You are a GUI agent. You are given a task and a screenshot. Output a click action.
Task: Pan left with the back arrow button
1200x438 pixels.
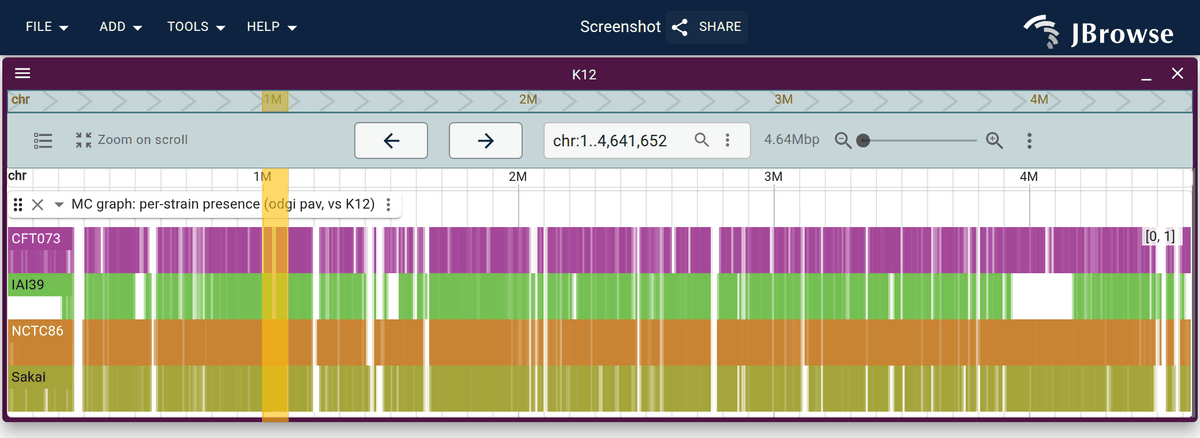pos(391,141)
